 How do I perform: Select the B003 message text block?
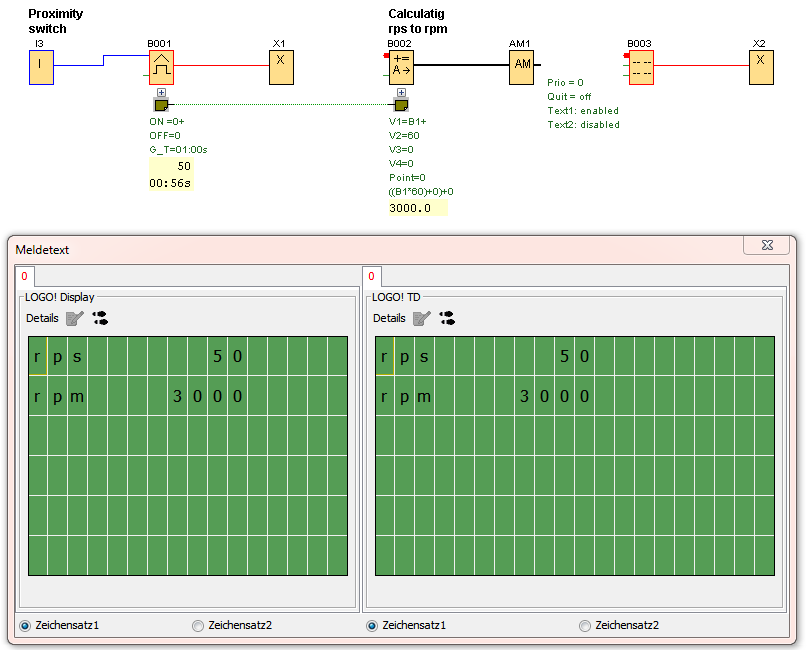click(640, 68)
